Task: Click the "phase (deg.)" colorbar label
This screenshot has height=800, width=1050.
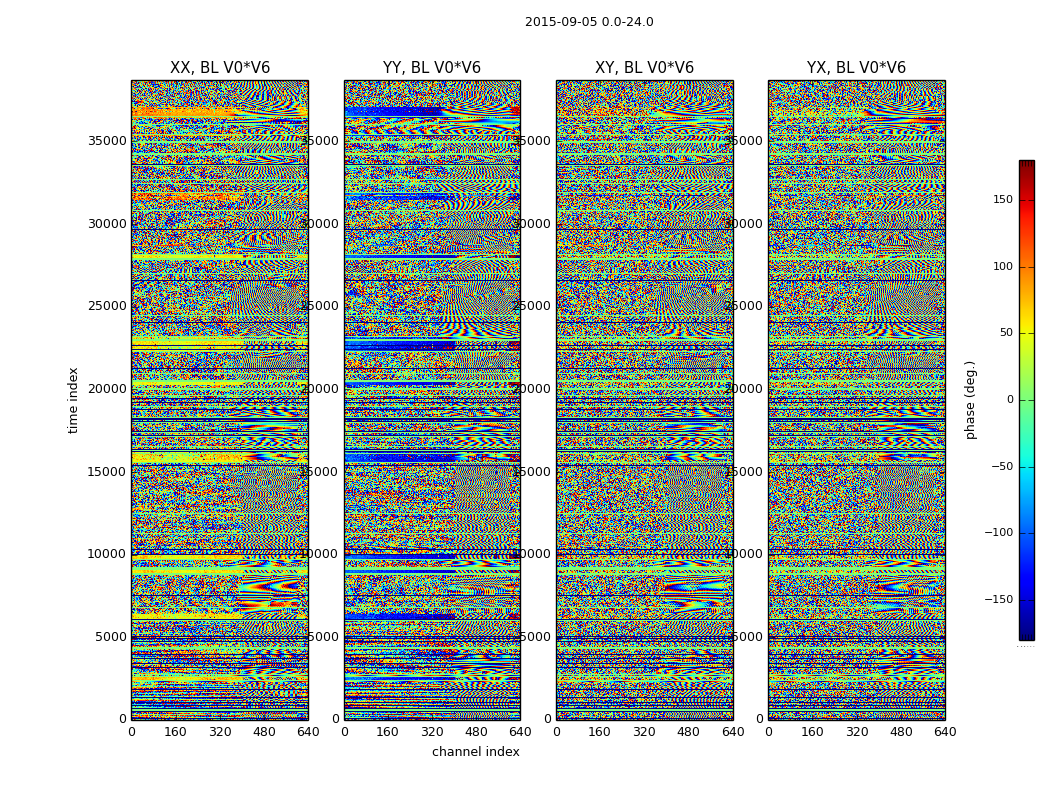Action: 970,400
